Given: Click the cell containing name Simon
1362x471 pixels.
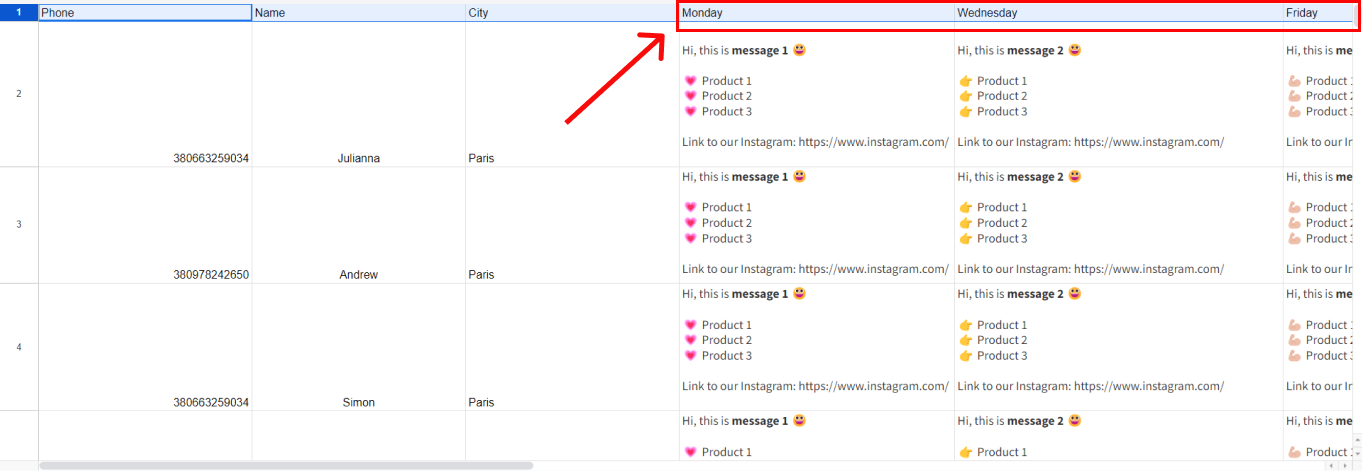Looking at the screenshot, I should pos(358,402).
